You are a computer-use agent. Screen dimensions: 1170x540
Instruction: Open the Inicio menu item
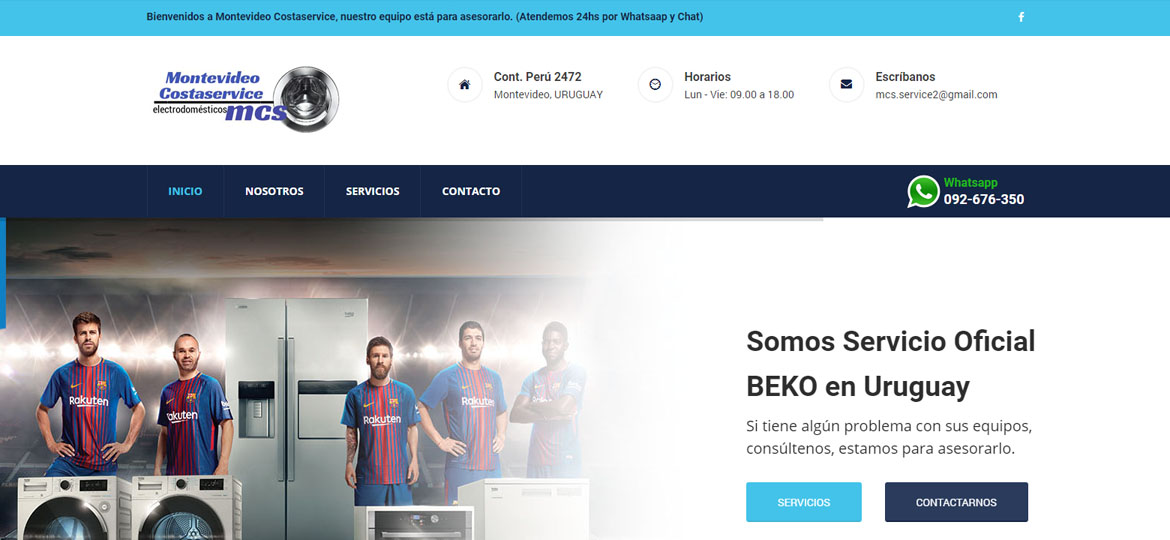point(185,191)
